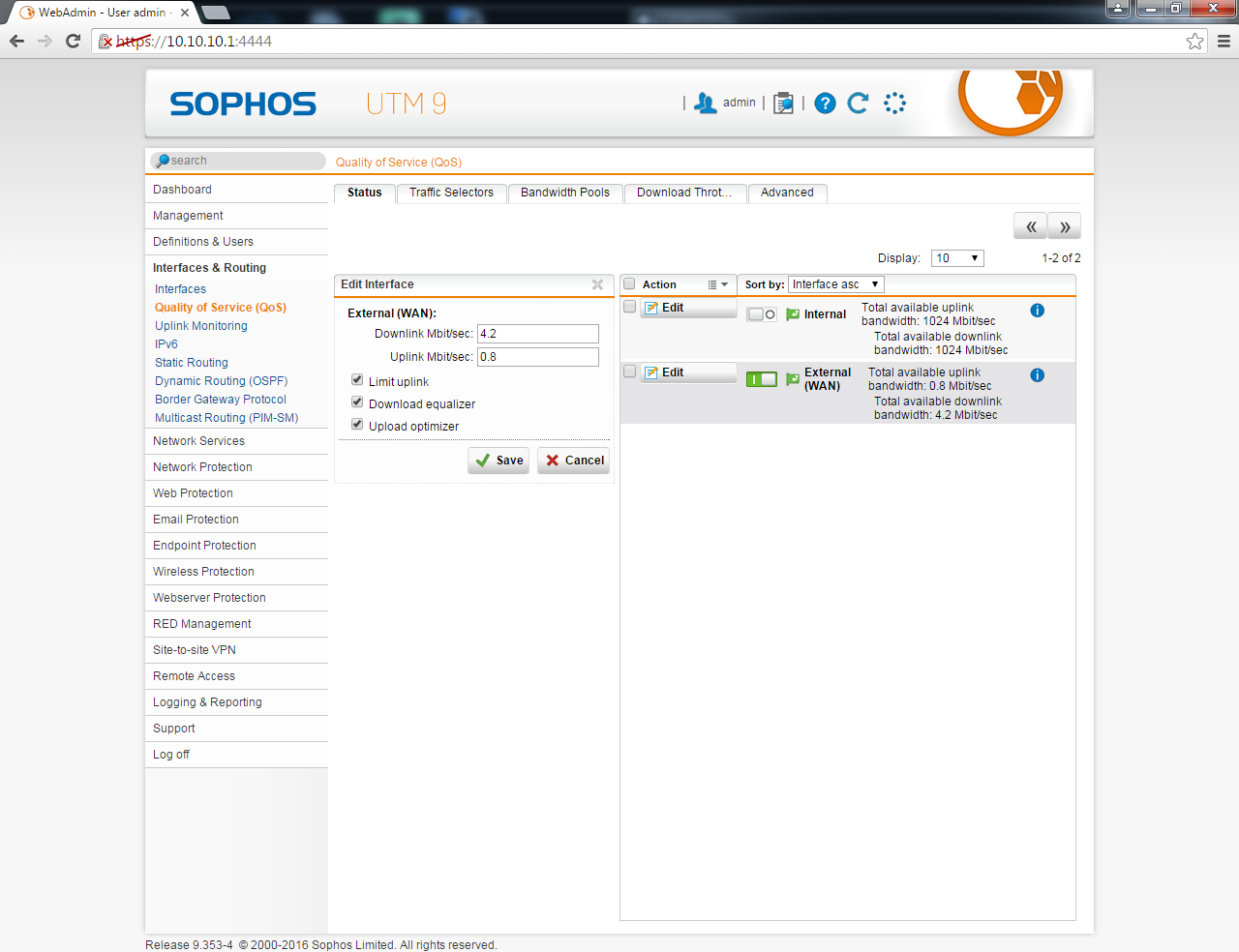Screen dimensions: 1239x952
Task: Open the Support menu item
Action: [236, 729]
